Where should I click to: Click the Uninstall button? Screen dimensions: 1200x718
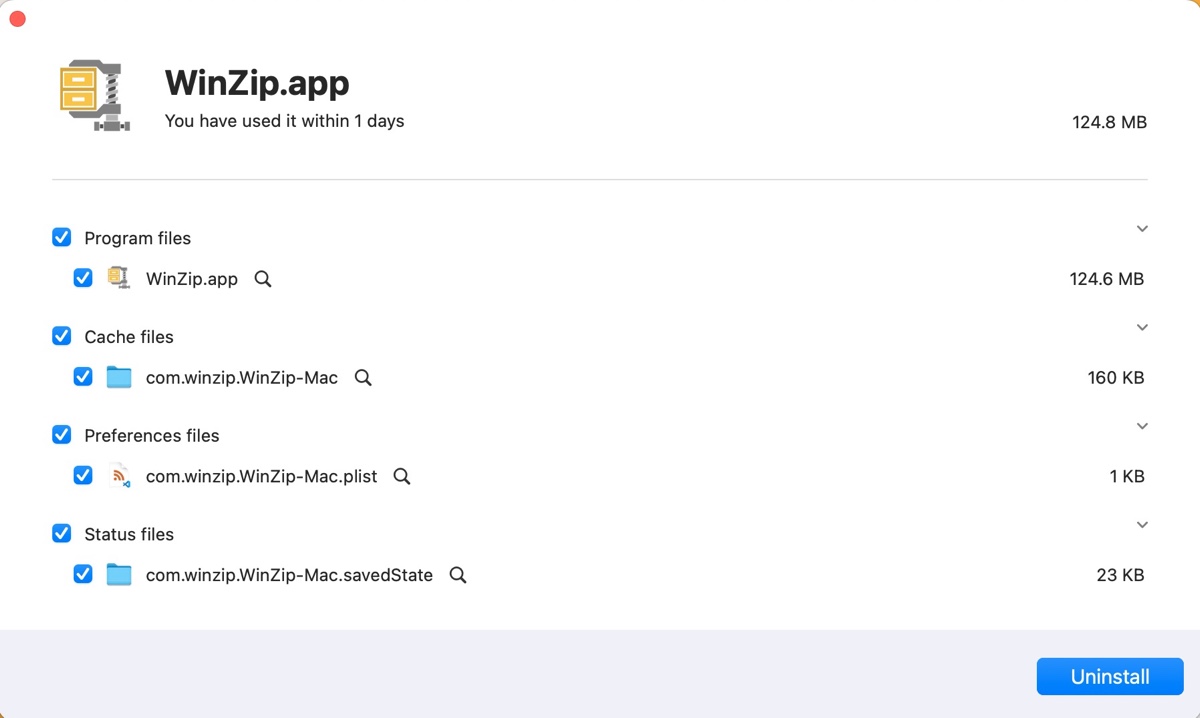click(1110, 677)
